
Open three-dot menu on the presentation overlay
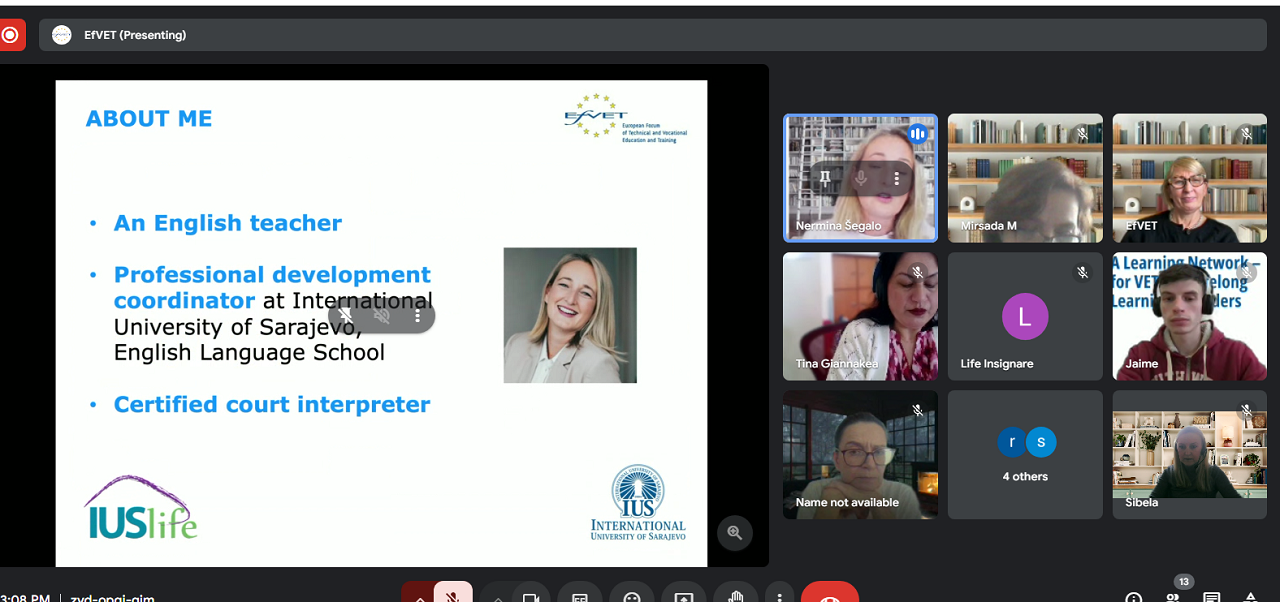click(417, 316)
